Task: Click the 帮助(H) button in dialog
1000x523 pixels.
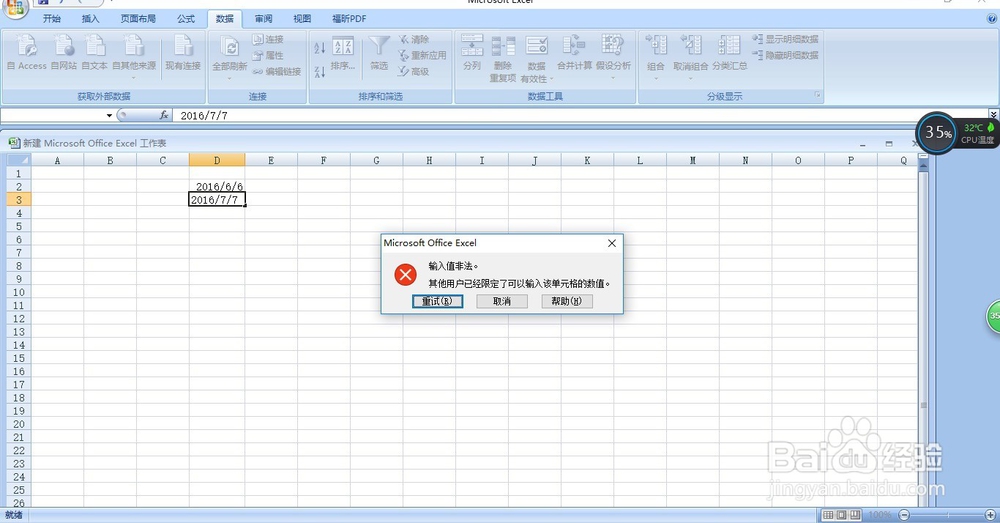Action: (x=567, y=301)
